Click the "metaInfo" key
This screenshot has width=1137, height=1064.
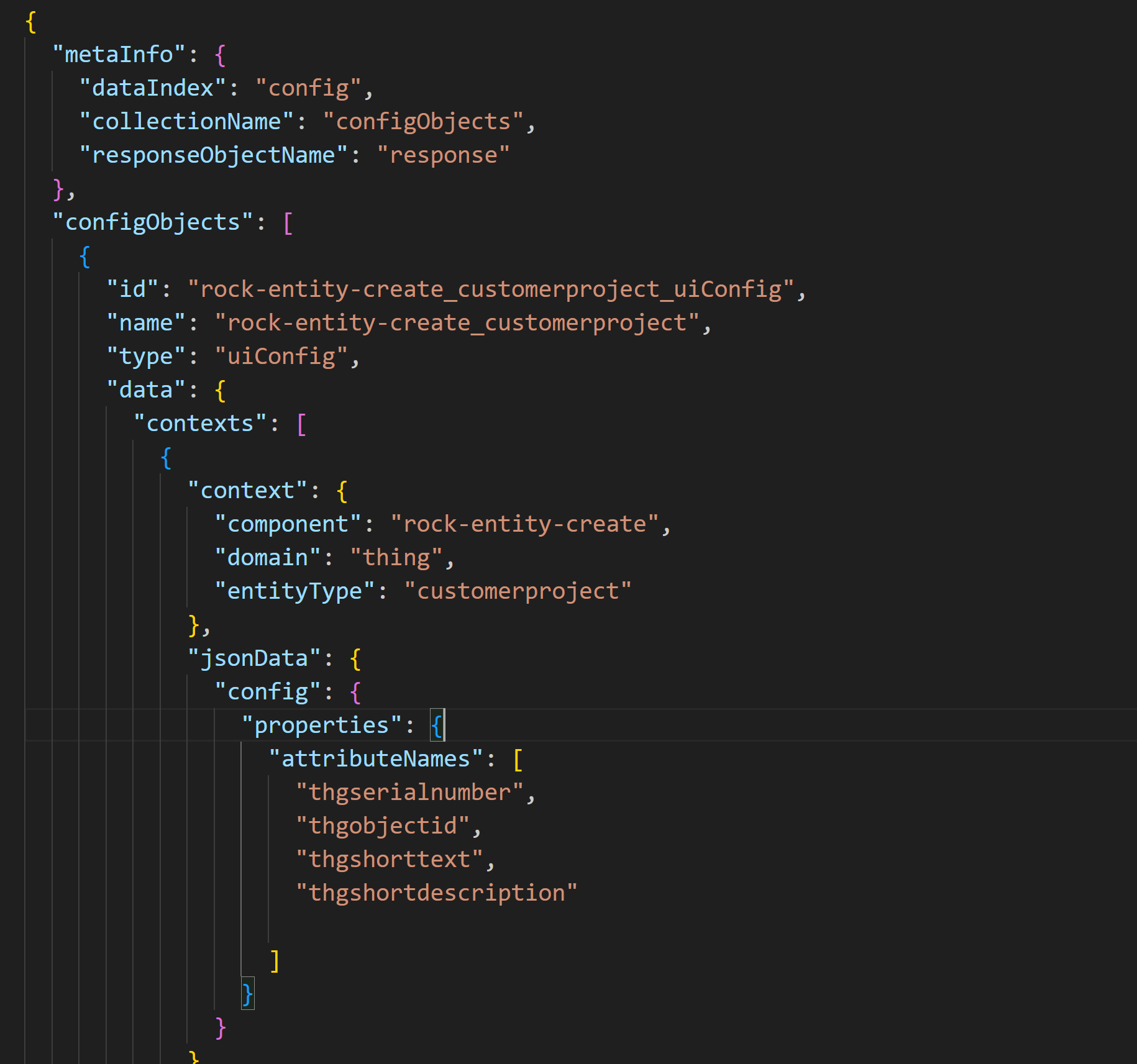point(118,55)
